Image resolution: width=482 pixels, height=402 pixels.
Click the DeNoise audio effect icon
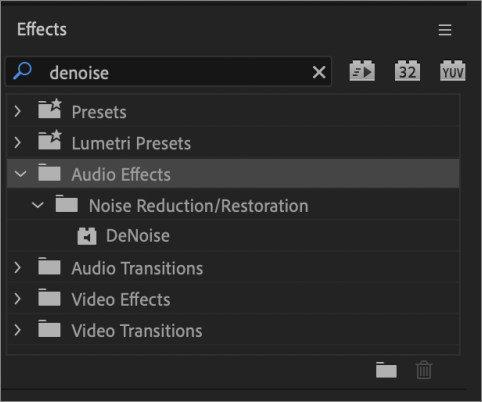coord(87,236)
